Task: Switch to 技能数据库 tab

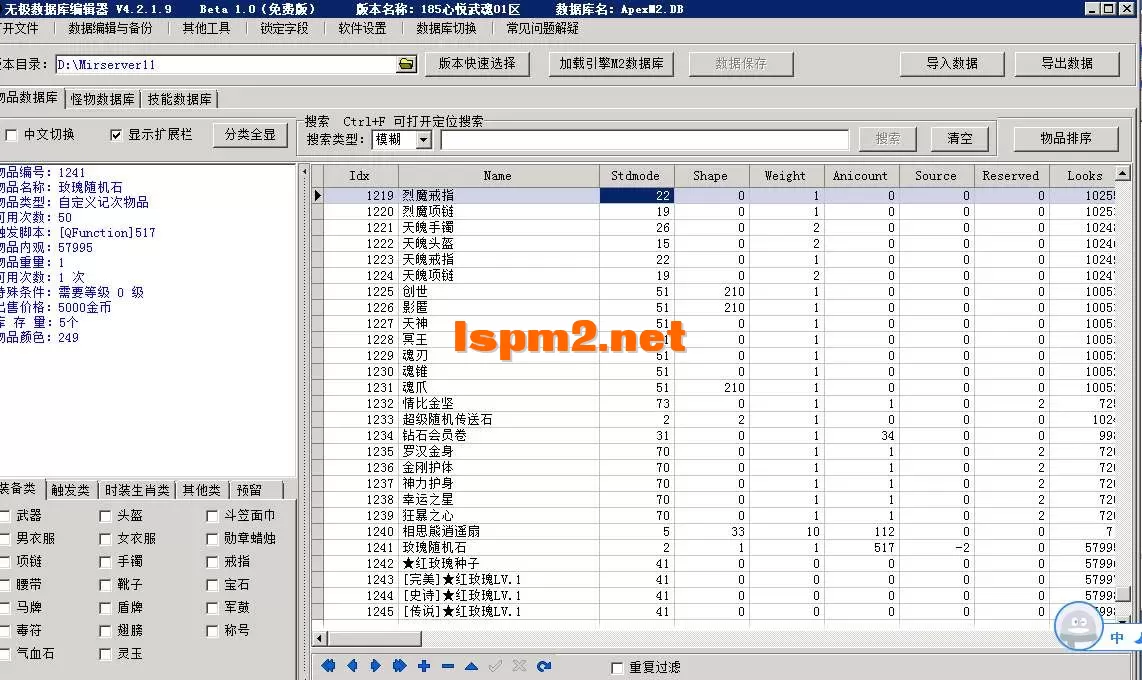Action: pyautogui.click(x=179, y=99)
